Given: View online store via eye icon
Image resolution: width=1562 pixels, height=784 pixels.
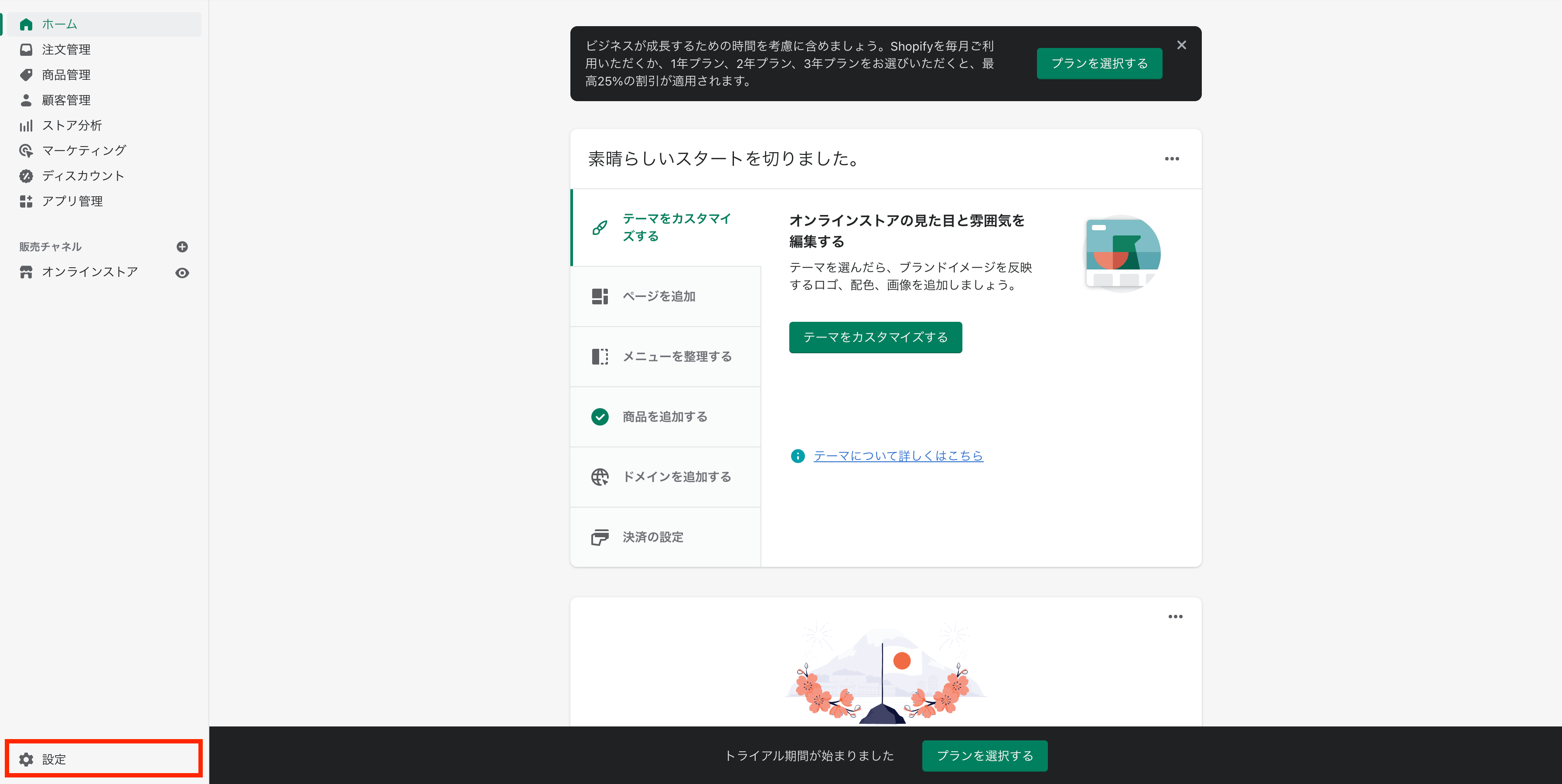Looking at the screenshot, I should (x=182, y=273).
